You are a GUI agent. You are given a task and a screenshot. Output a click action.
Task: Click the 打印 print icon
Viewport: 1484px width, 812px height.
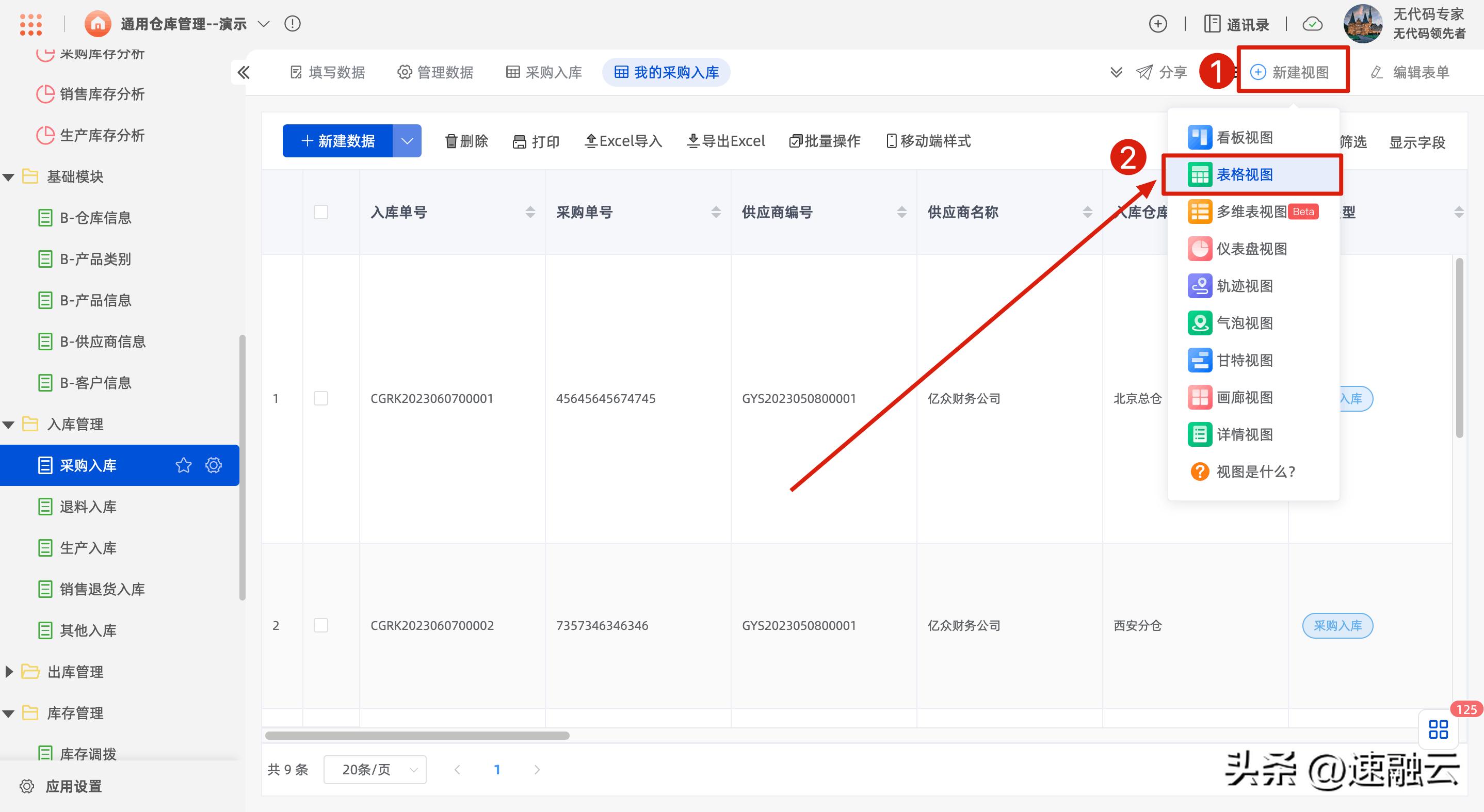pos(520,141)
